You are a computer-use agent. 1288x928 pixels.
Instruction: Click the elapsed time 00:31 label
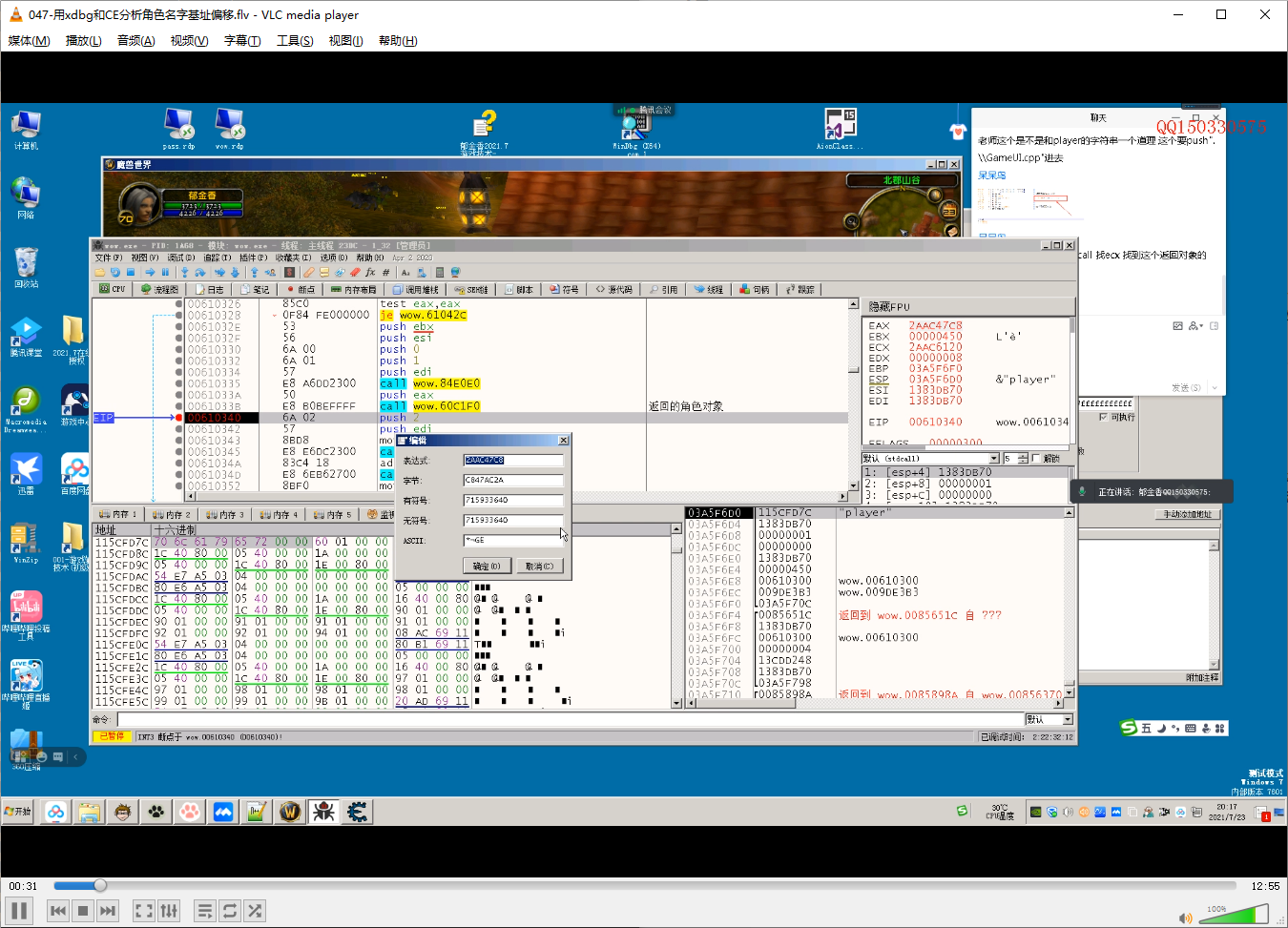(24, 886)
